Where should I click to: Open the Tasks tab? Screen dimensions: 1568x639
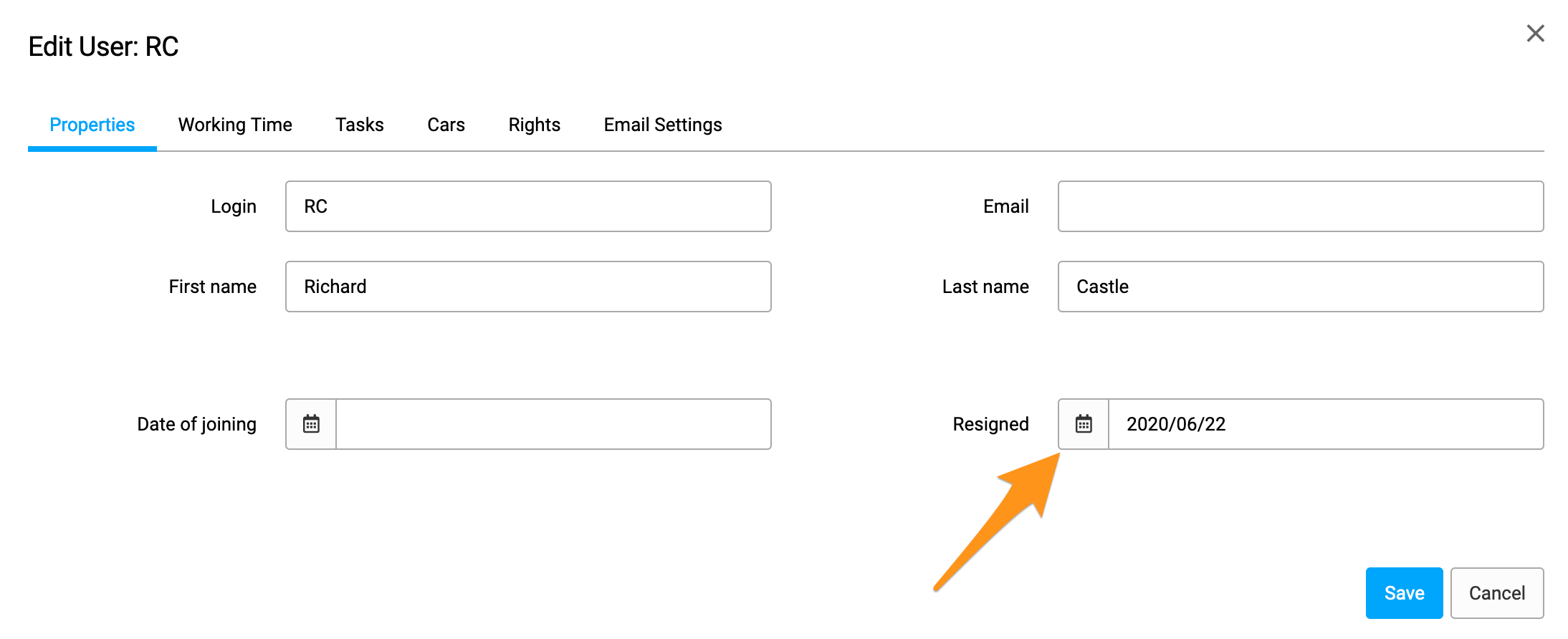pos(360,125)
